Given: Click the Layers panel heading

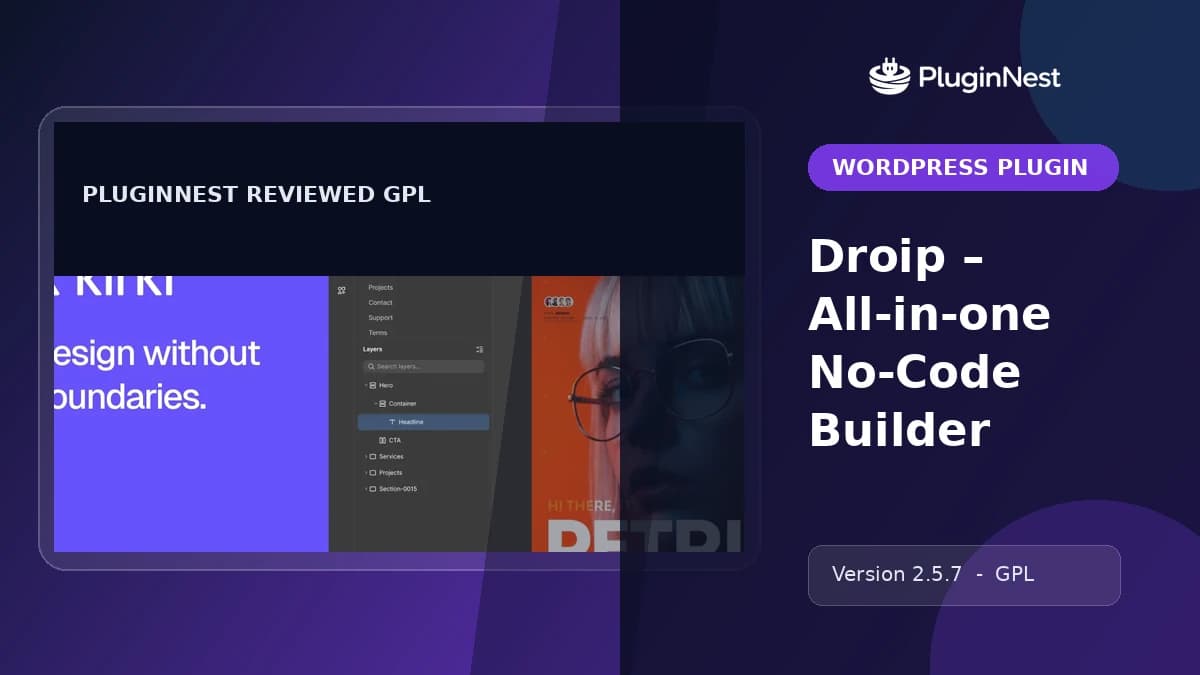Looking at the screenshot, I should pyautogui.click(x=372, y=349).
